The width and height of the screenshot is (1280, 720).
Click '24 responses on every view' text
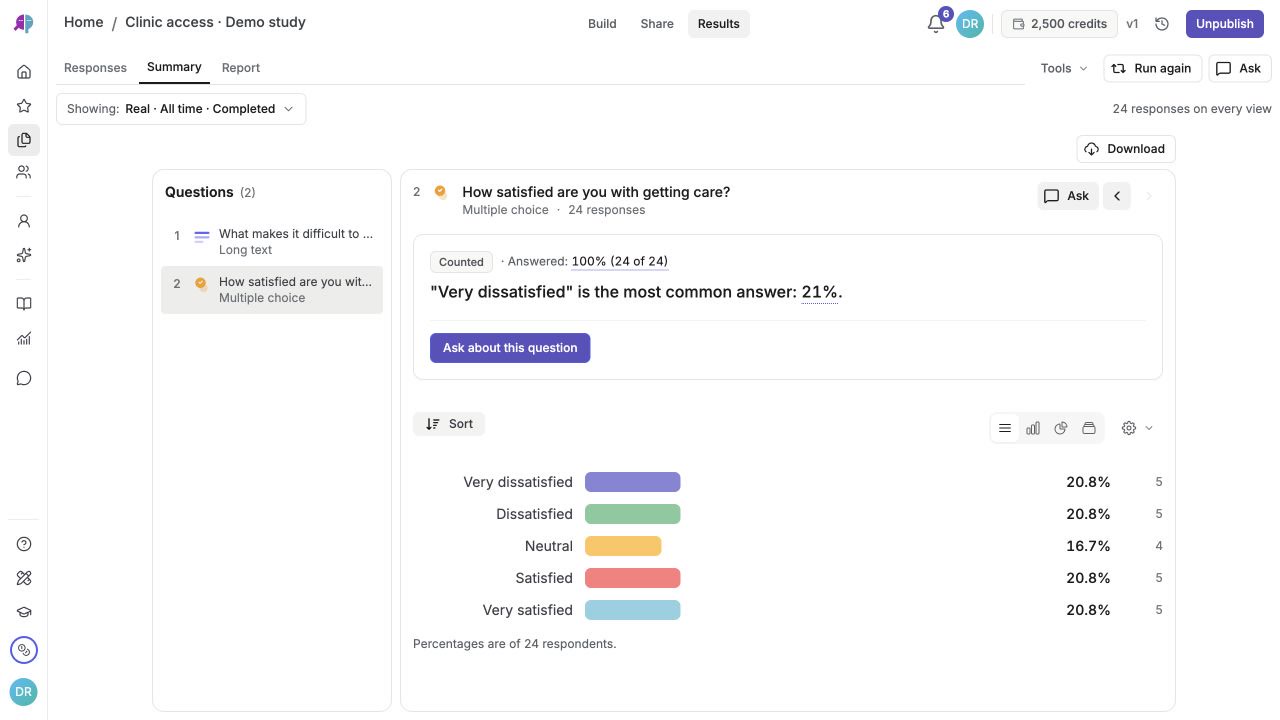point(1192,109)
